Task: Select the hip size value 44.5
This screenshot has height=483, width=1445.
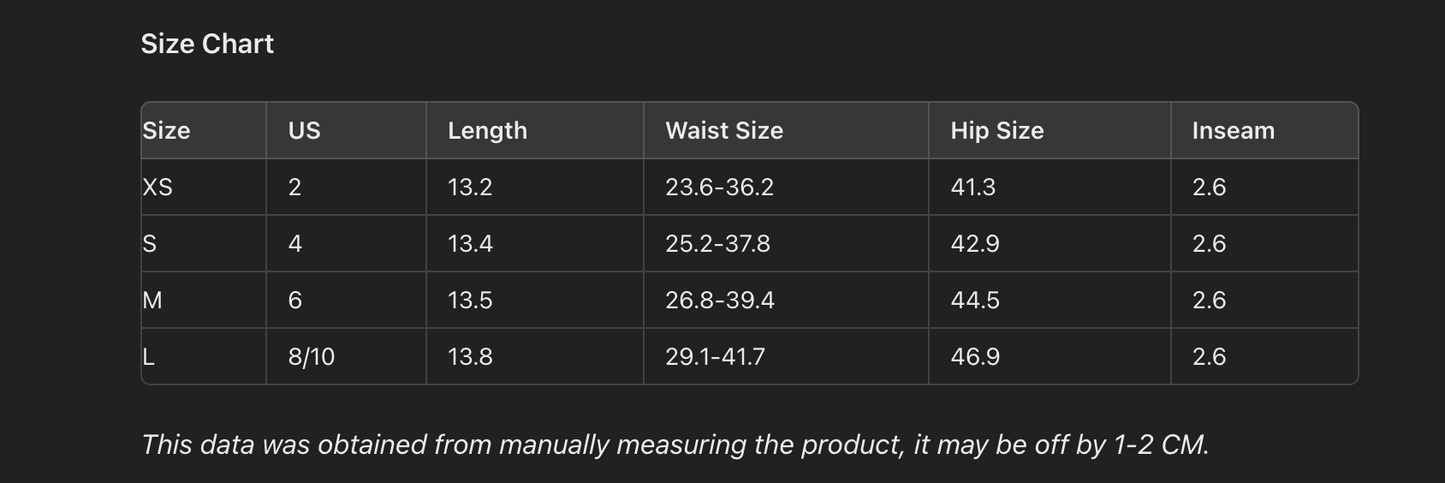Action: tap(975, 300)
